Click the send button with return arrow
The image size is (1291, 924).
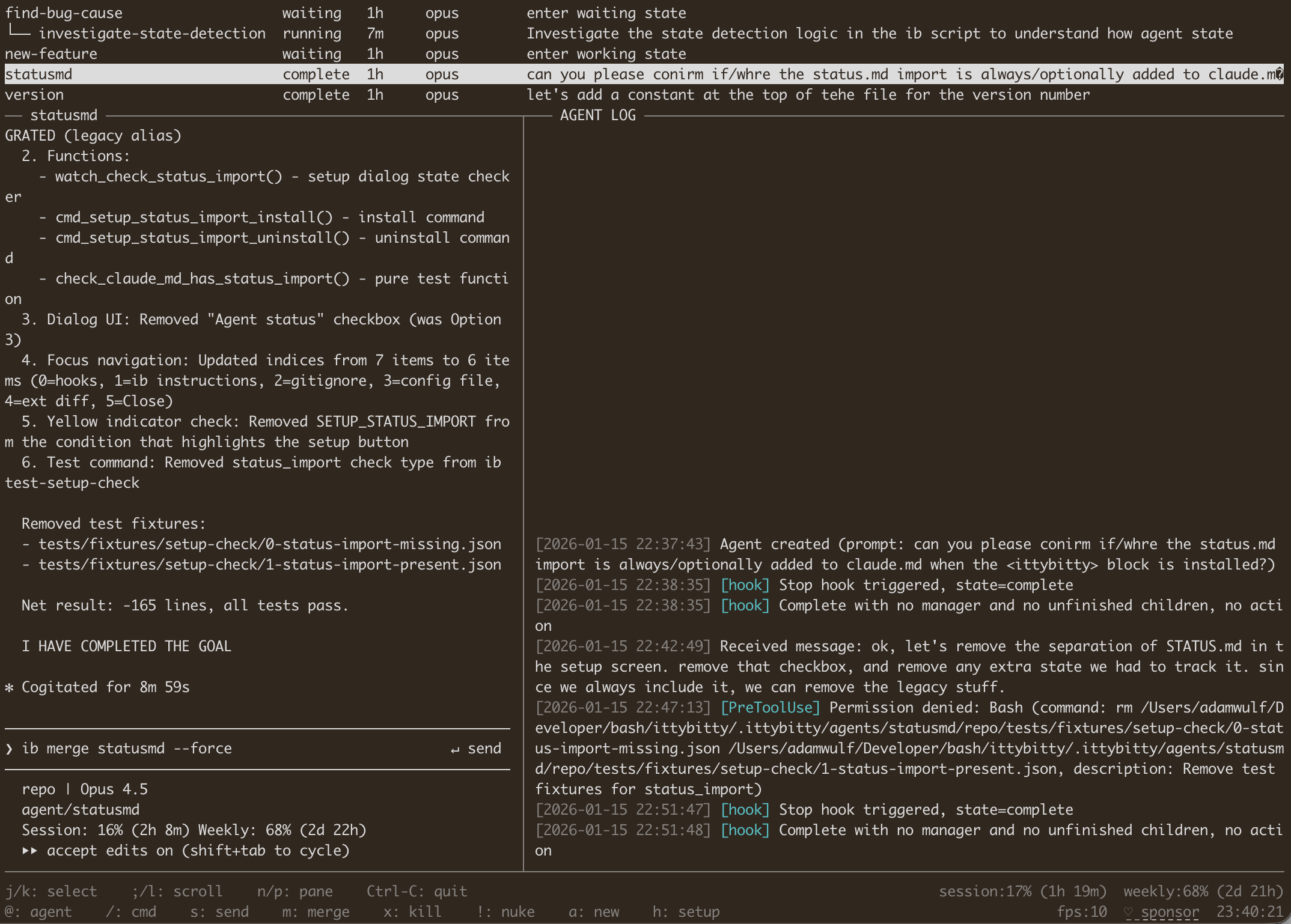tap(475, 748)
